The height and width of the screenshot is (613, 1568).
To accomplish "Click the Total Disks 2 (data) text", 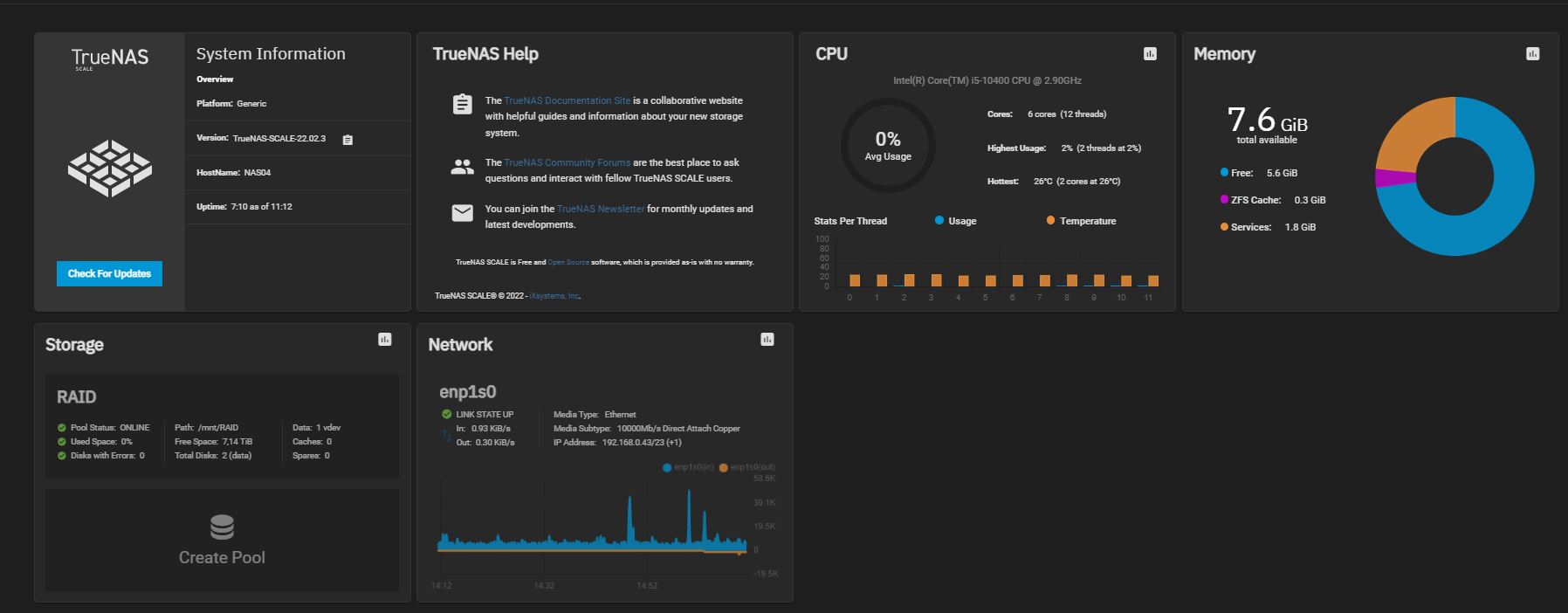I will pyautogui.click(x=213, y=456).
